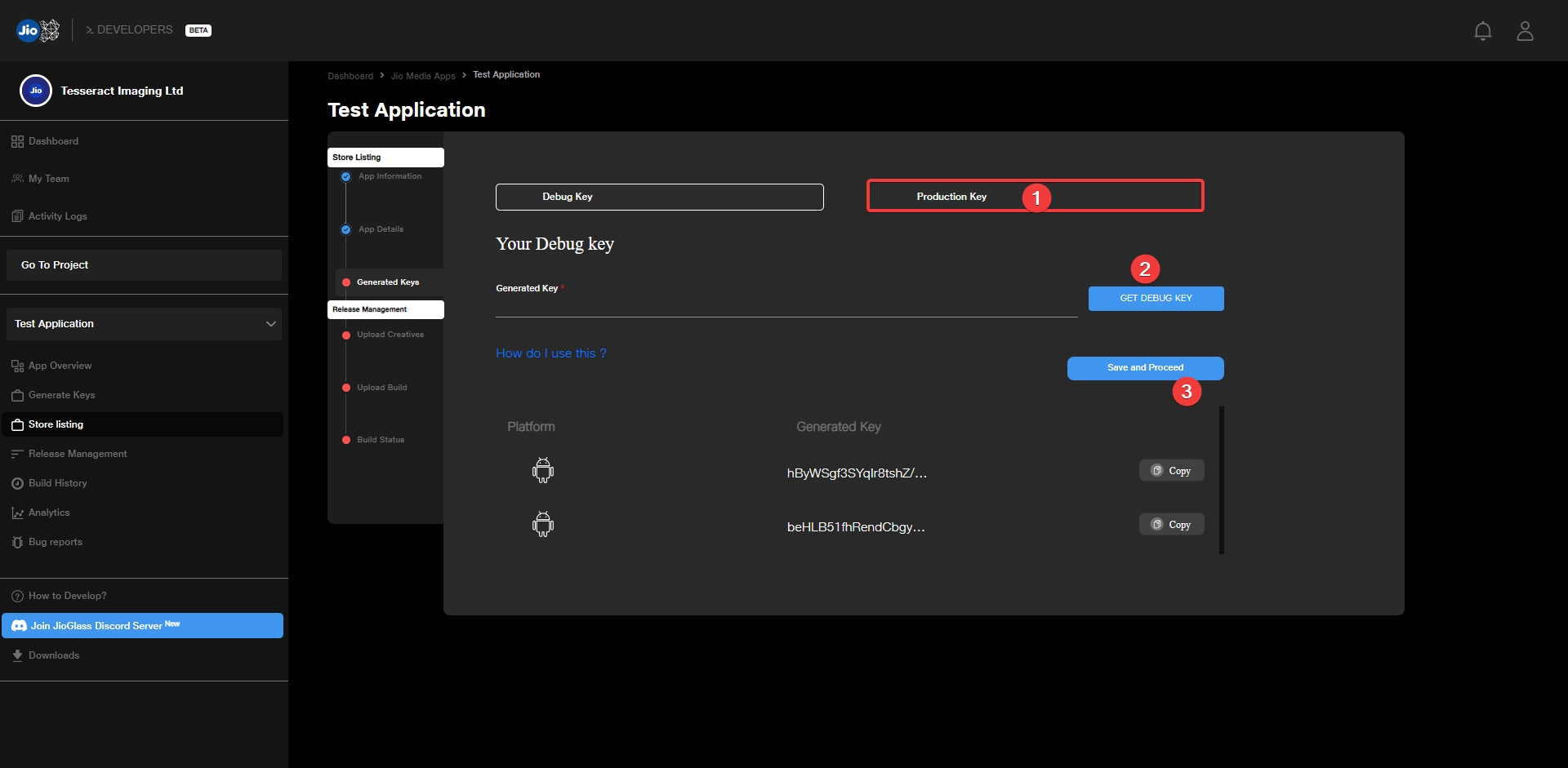Open Bug reports in sidebar
Image resolution: width=1568 pixels, height=768 pixels.
(x=55, y=542)
